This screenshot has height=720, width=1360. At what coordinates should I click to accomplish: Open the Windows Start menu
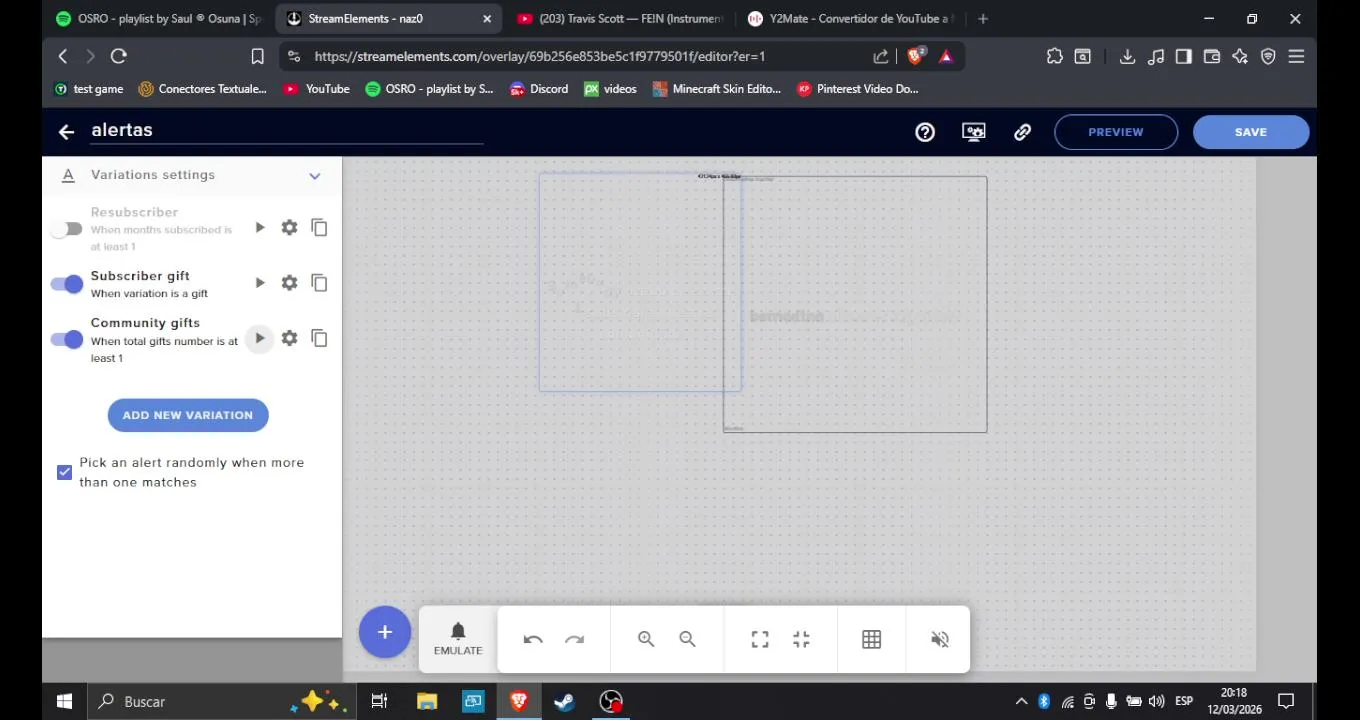64,701
